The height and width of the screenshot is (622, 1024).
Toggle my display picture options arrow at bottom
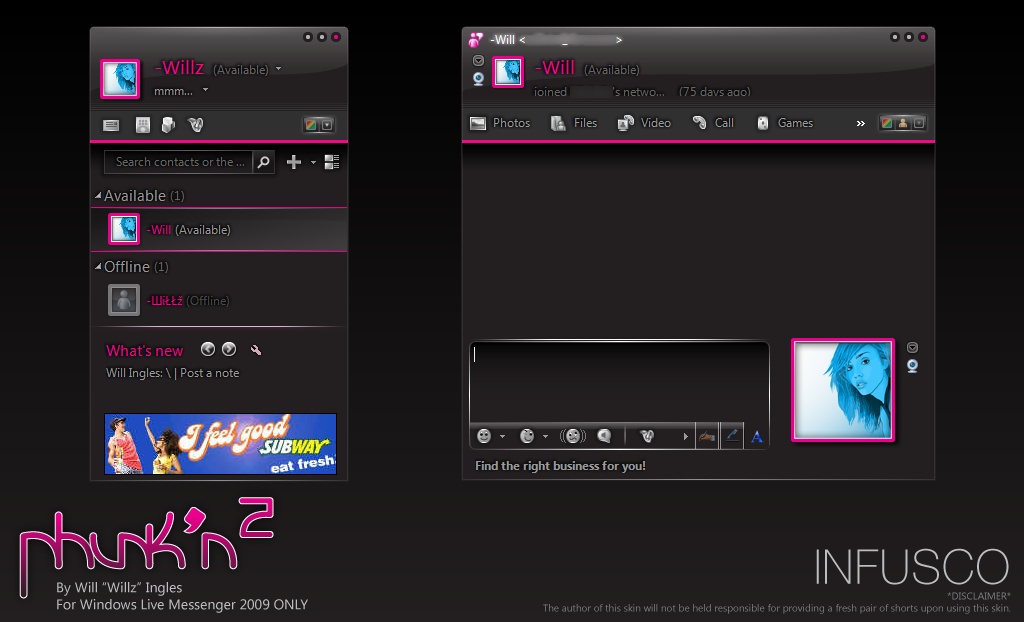912,347
